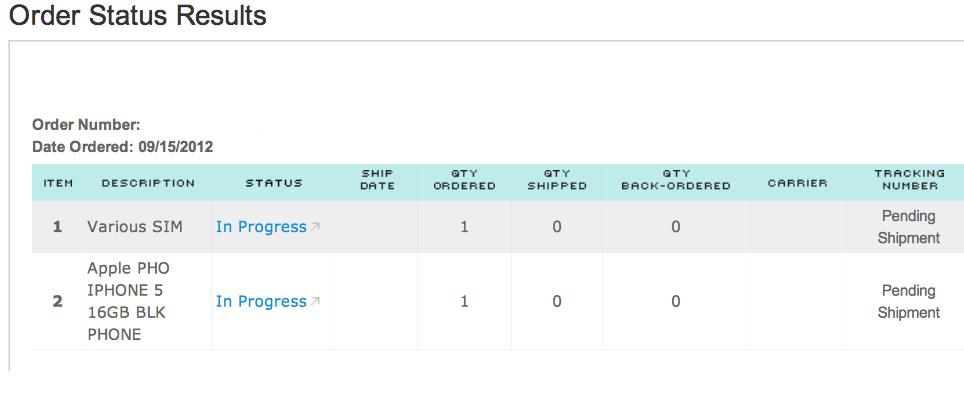This screenshot has height=401, width=964.
Task: Click the Various SIM description cell
Action: tap(135, 227)
